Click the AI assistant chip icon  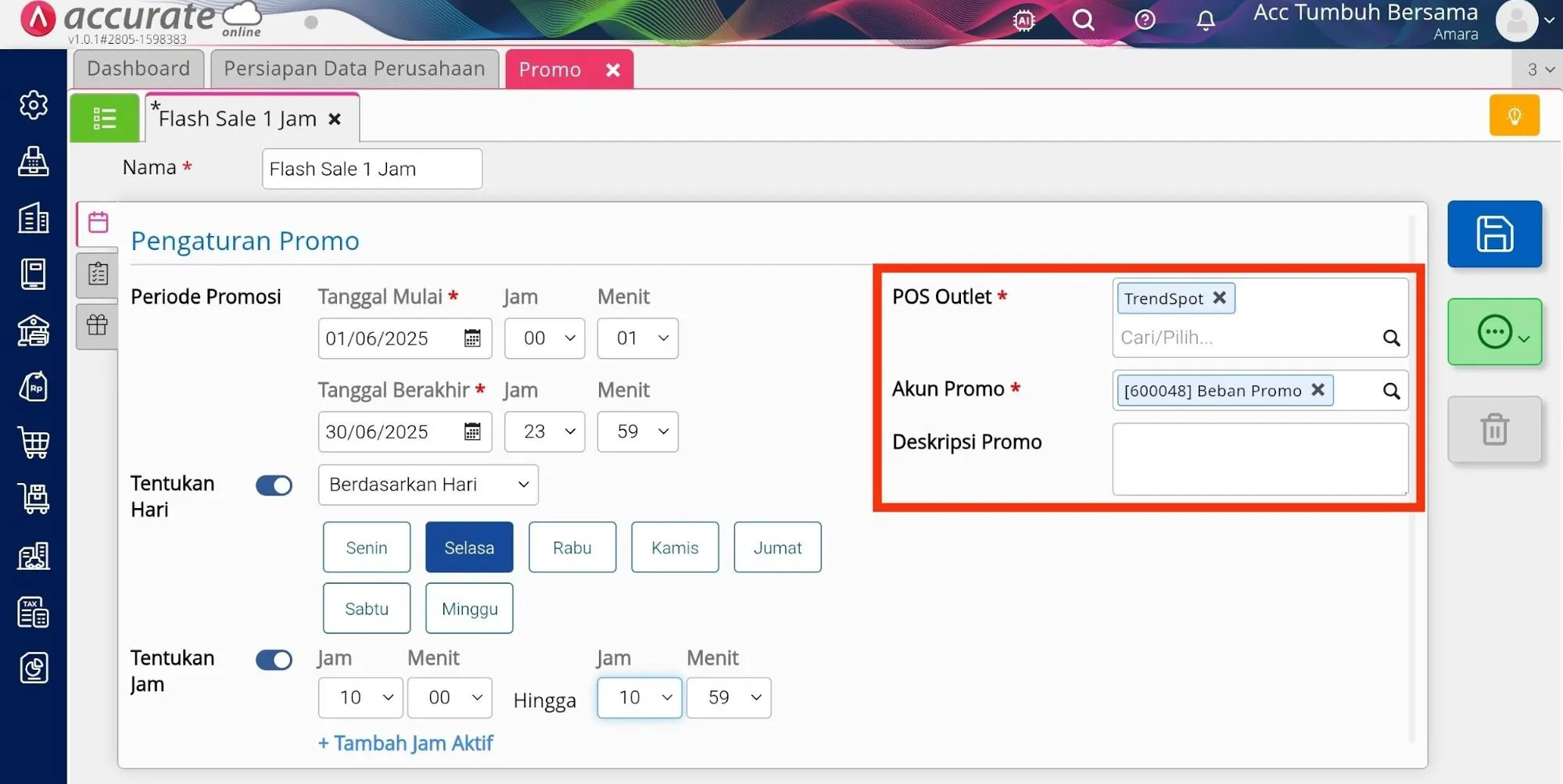coord(1023,20)
